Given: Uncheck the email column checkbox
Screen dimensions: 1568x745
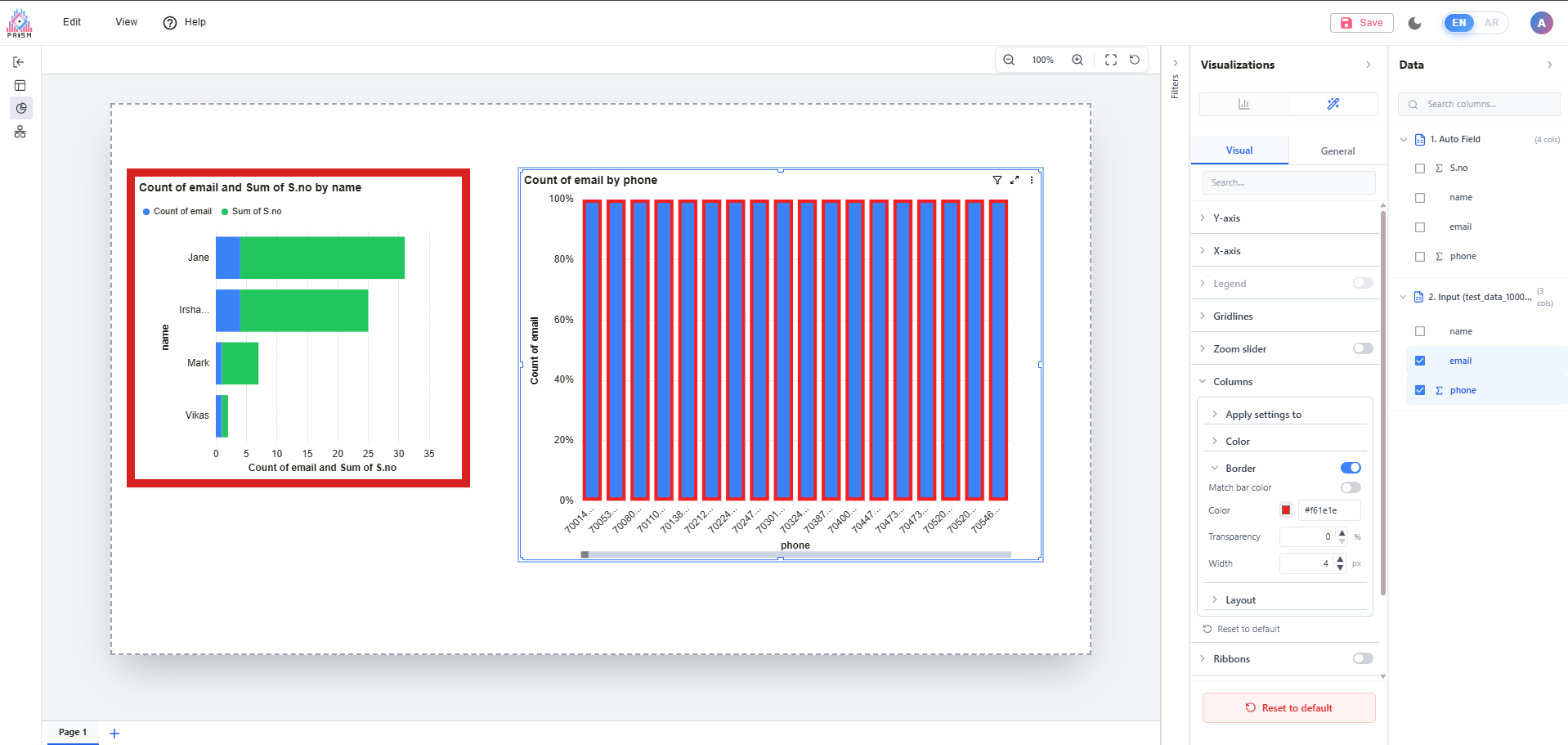Looking at the screenshot, I should click(x=1420, y=361).
